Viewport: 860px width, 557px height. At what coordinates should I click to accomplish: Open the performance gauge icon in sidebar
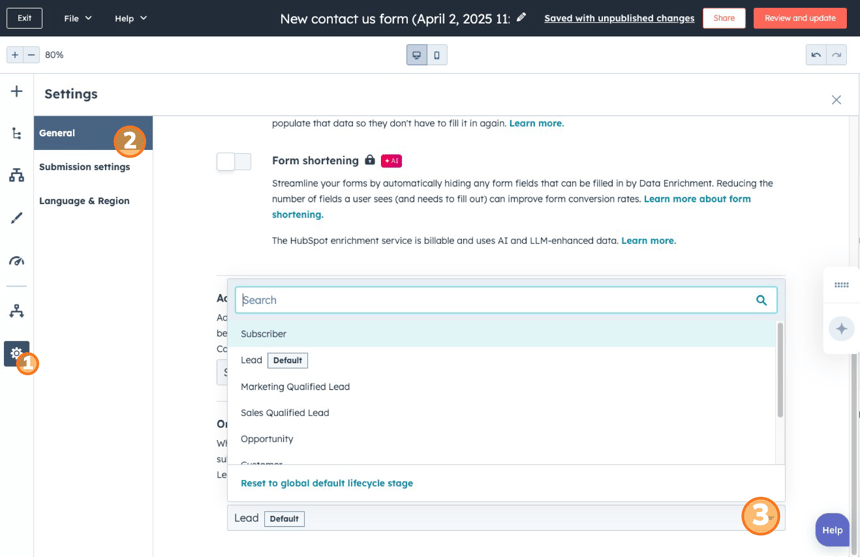[16, 260]
